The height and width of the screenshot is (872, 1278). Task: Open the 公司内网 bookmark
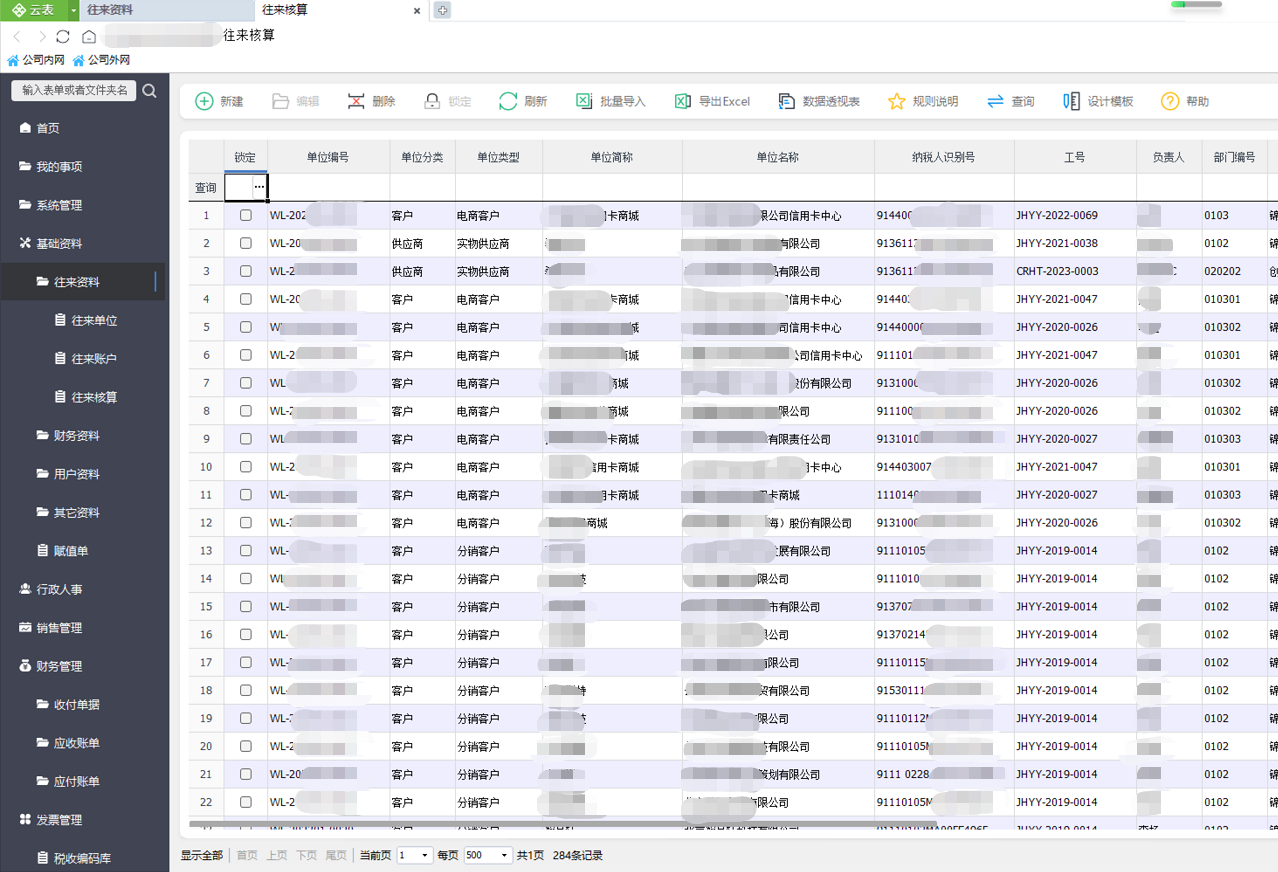[35, 60]
